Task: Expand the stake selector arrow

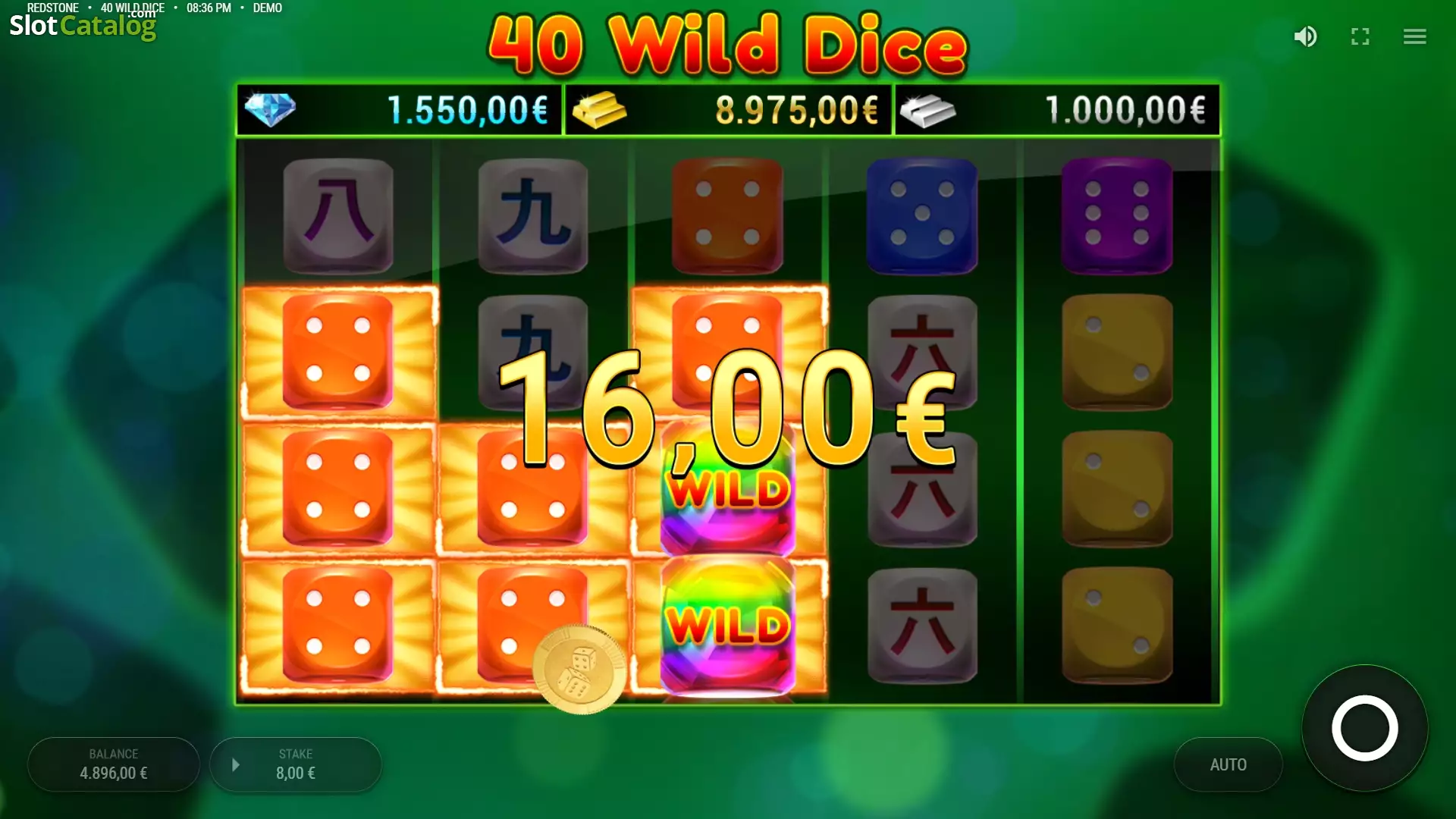Action: [x=236, y=764]
